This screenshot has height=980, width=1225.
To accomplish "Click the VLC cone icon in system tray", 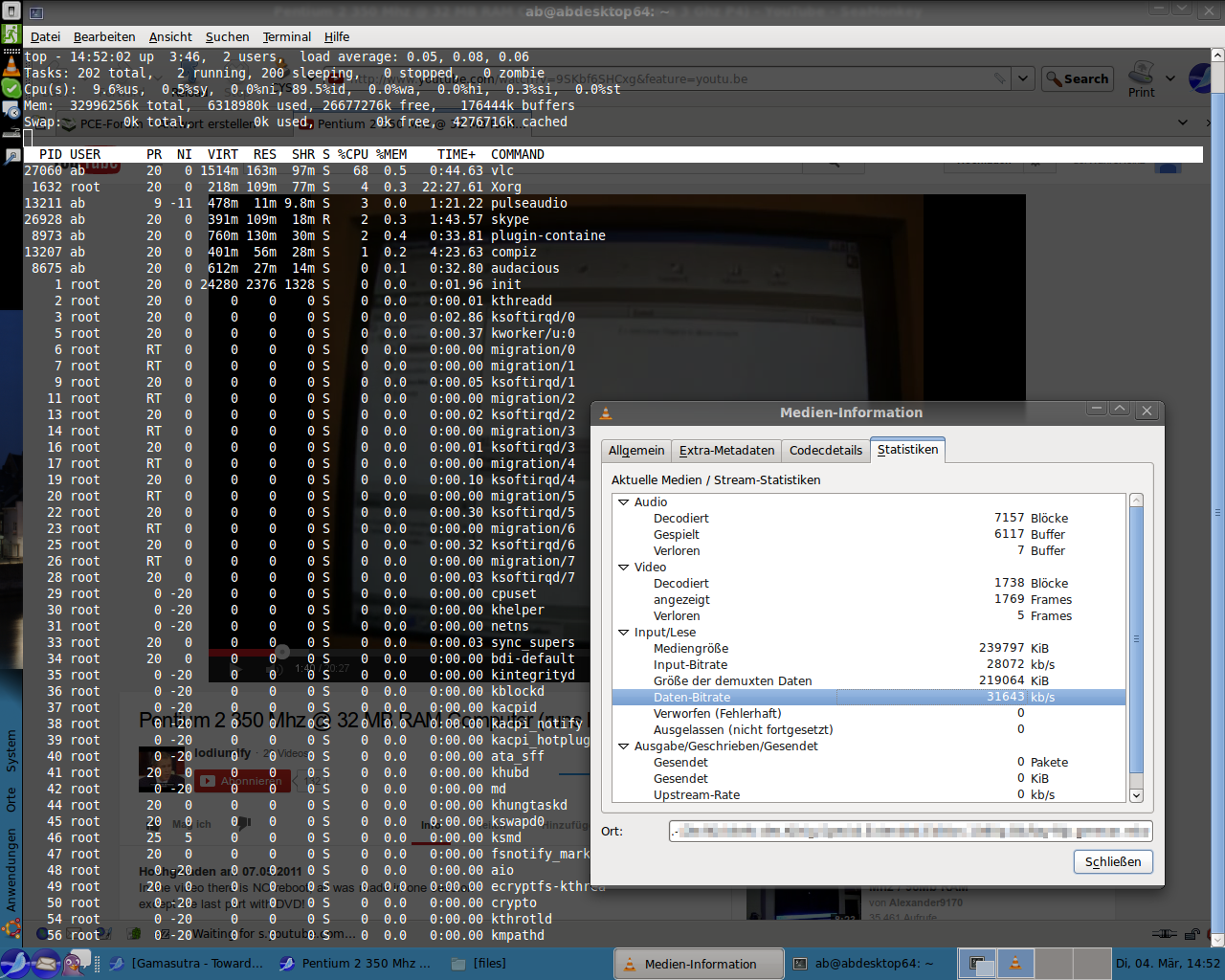I will click(x=1015, y=963).
